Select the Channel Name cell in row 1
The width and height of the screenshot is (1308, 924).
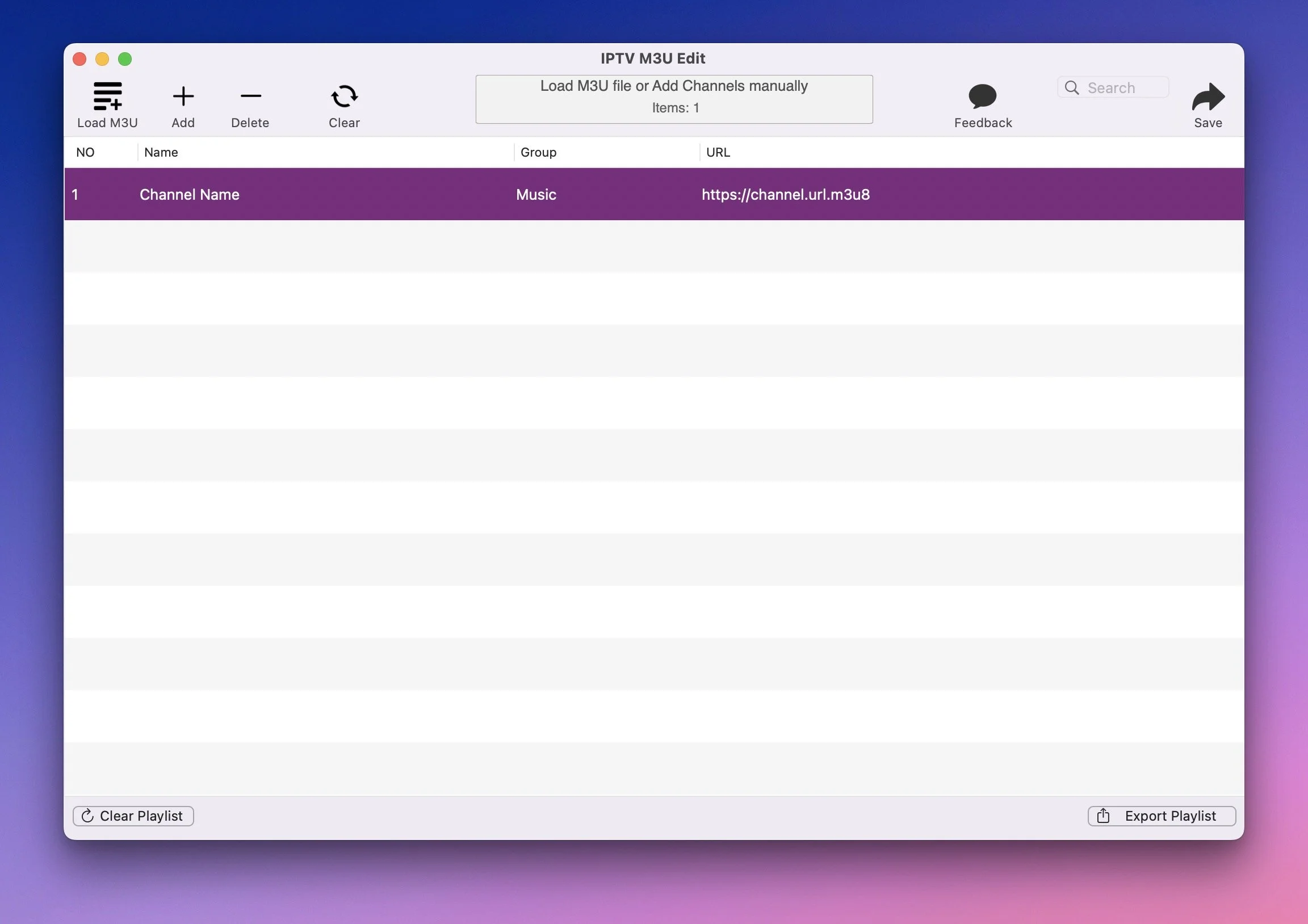click(190, 195)
